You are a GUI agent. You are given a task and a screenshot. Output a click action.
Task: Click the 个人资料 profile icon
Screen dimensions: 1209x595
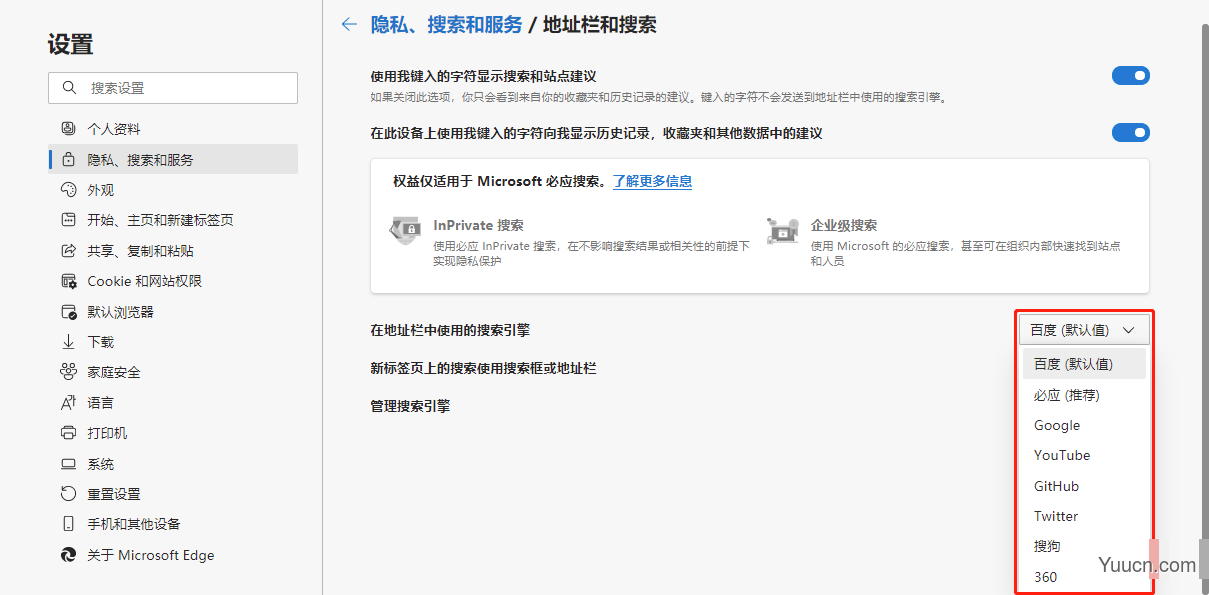(68, 129)
